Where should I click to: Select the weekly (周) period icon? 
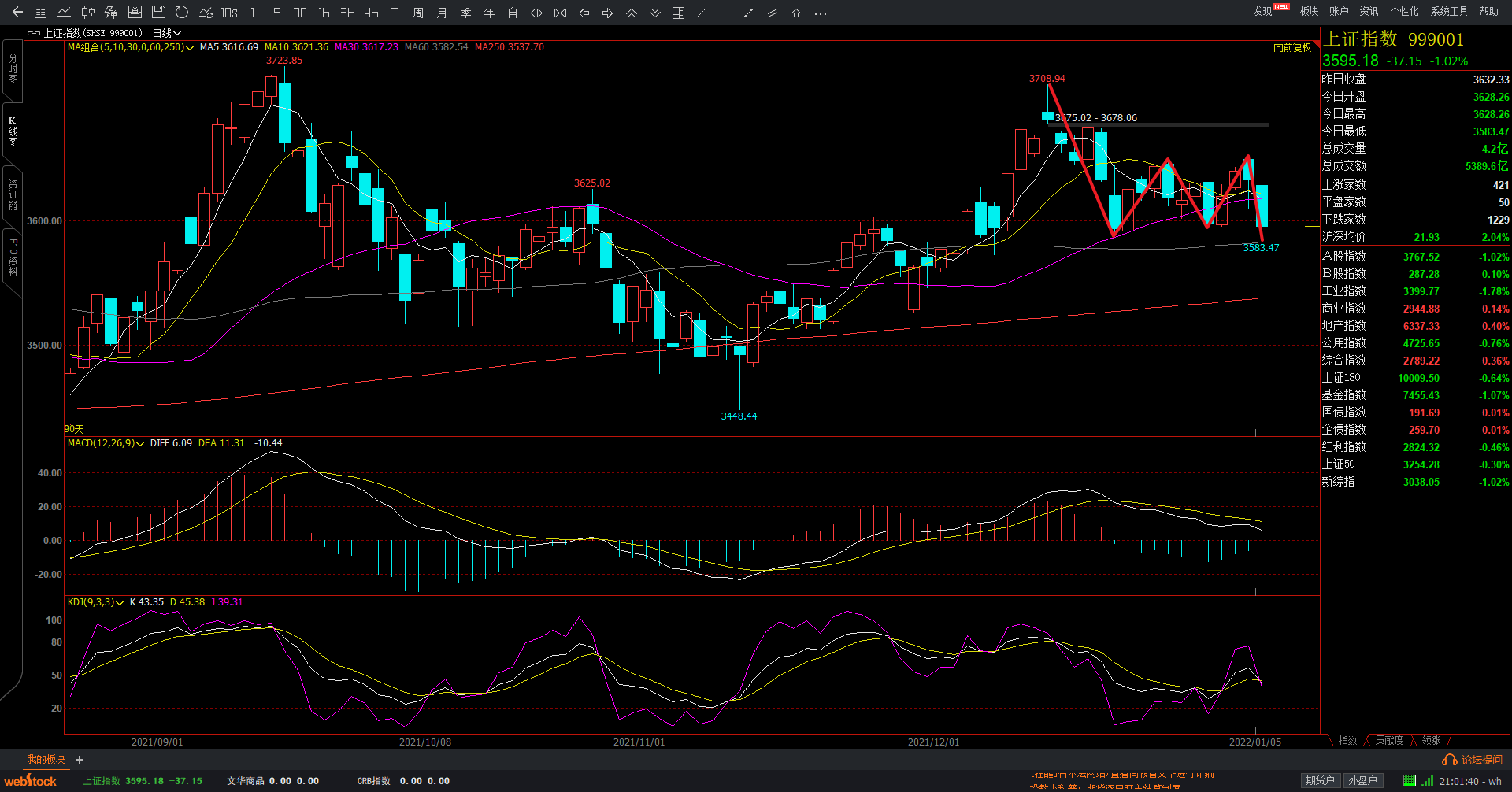418,13
